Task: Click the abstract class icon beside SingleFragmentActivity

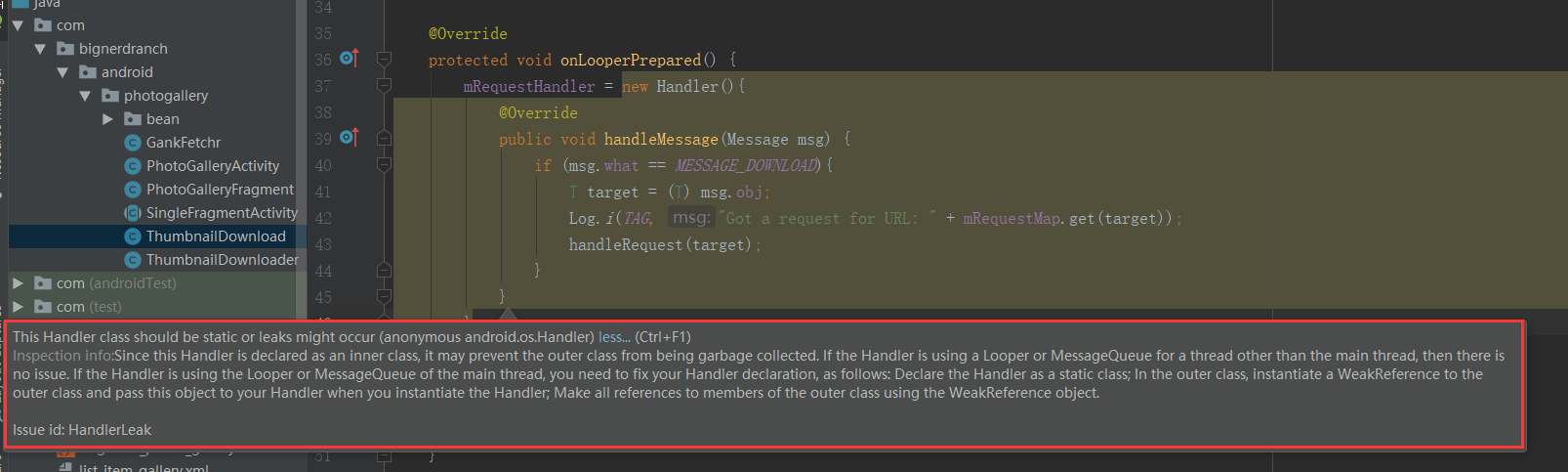Action: click(x=133, y=213)
